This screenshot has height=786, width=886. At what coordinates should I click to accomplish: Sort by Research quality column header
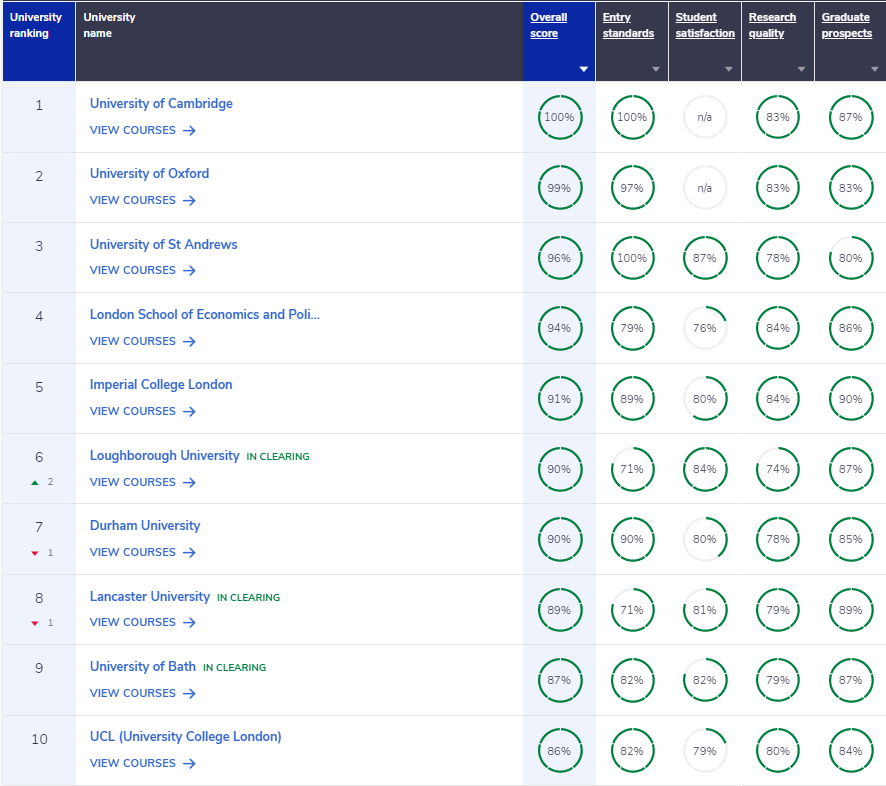click(772, 25)
